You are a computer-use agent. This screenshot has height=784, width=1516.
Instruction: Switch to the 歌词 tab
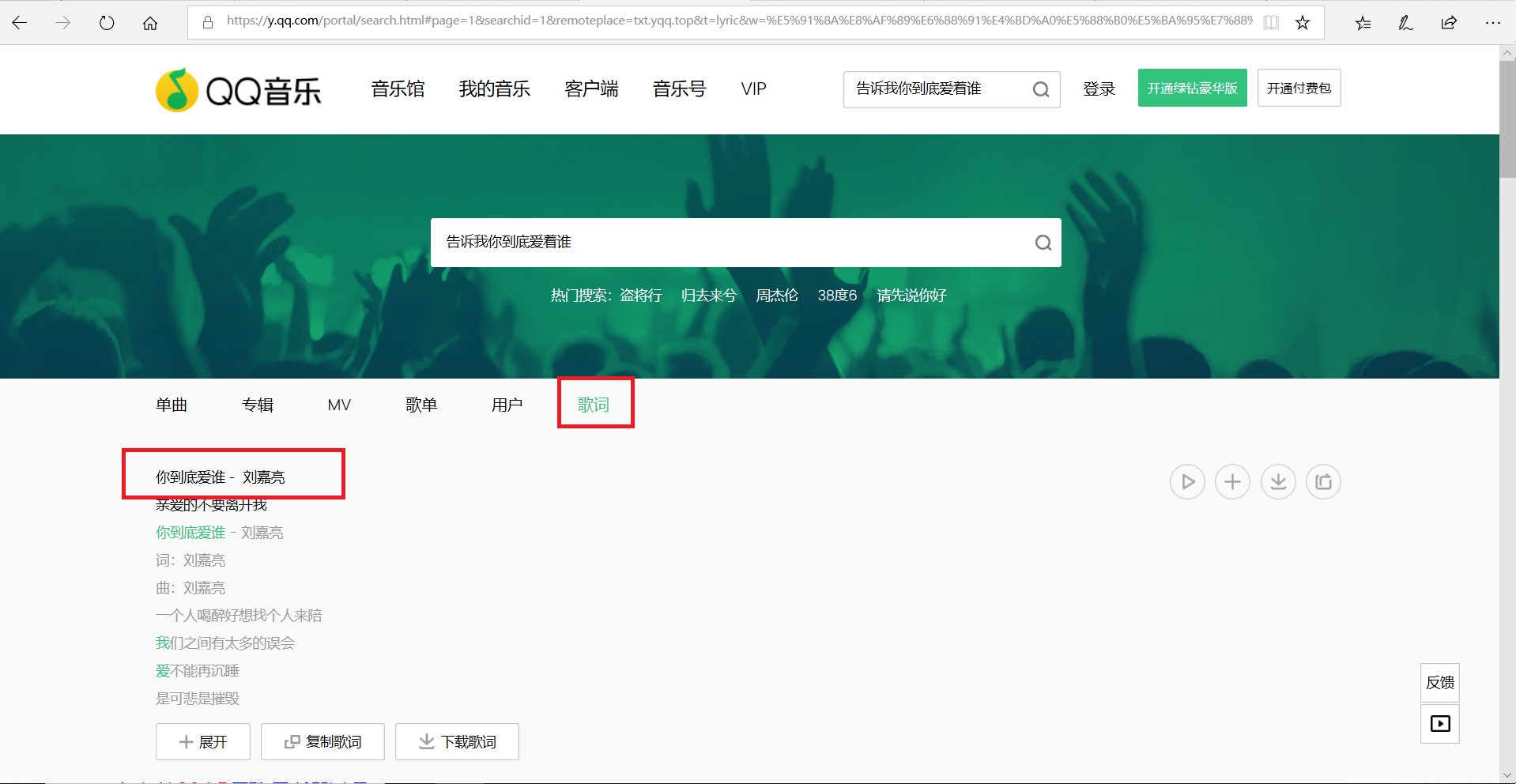click(594, 404)
